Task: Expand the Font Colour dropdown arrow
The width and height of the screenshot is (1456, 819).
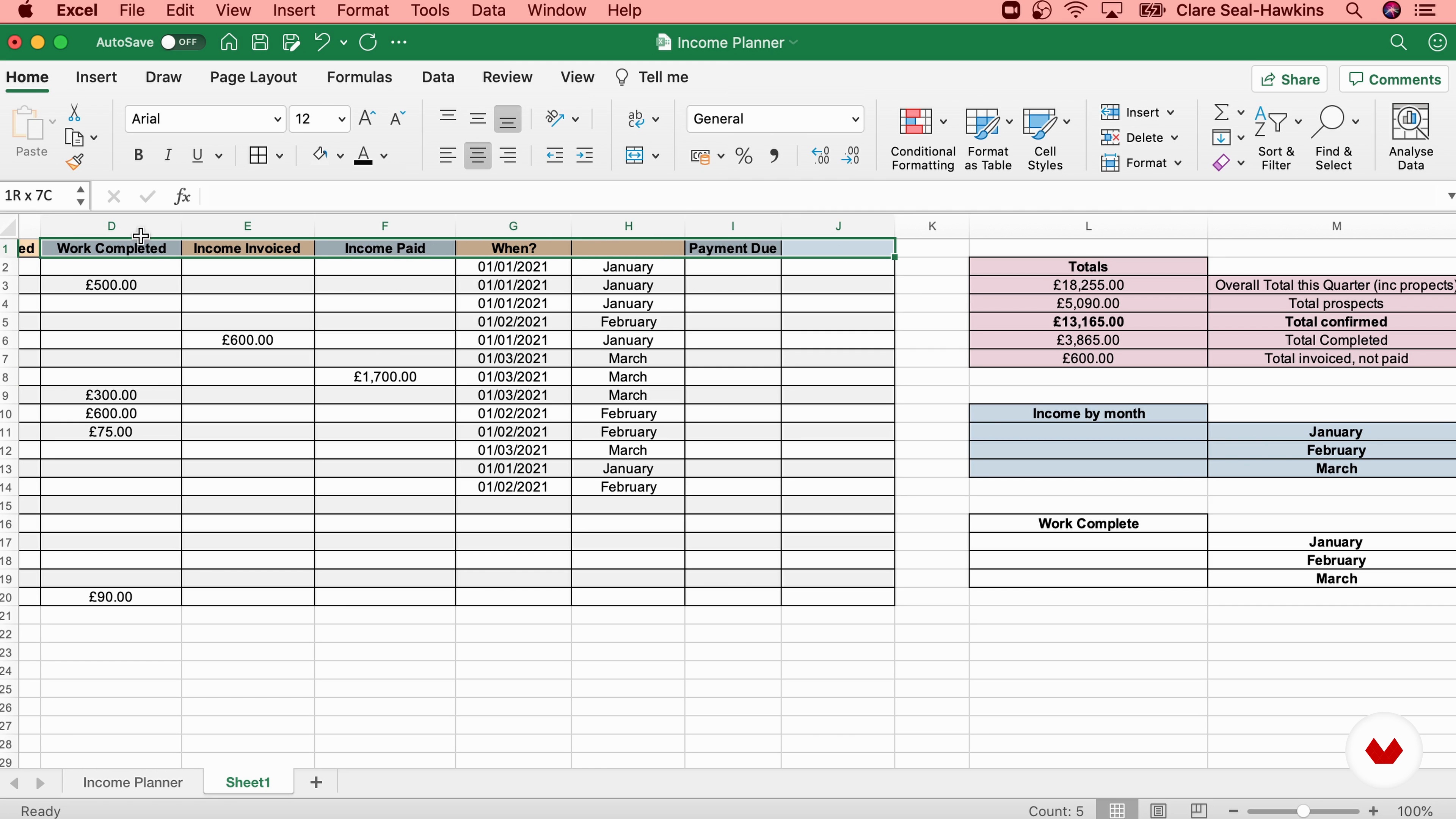Action: click(x=384, y=156)
